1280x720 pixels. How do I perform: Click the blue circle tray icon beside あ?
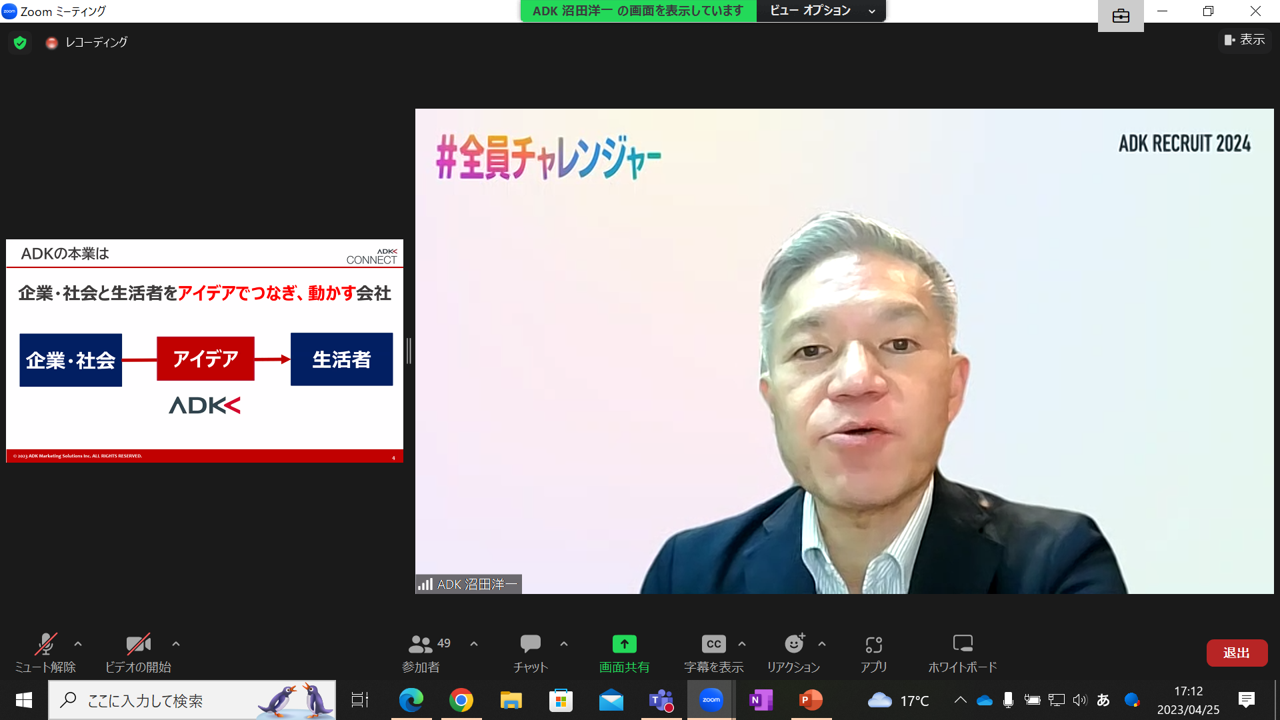(x=1132, y=700)
